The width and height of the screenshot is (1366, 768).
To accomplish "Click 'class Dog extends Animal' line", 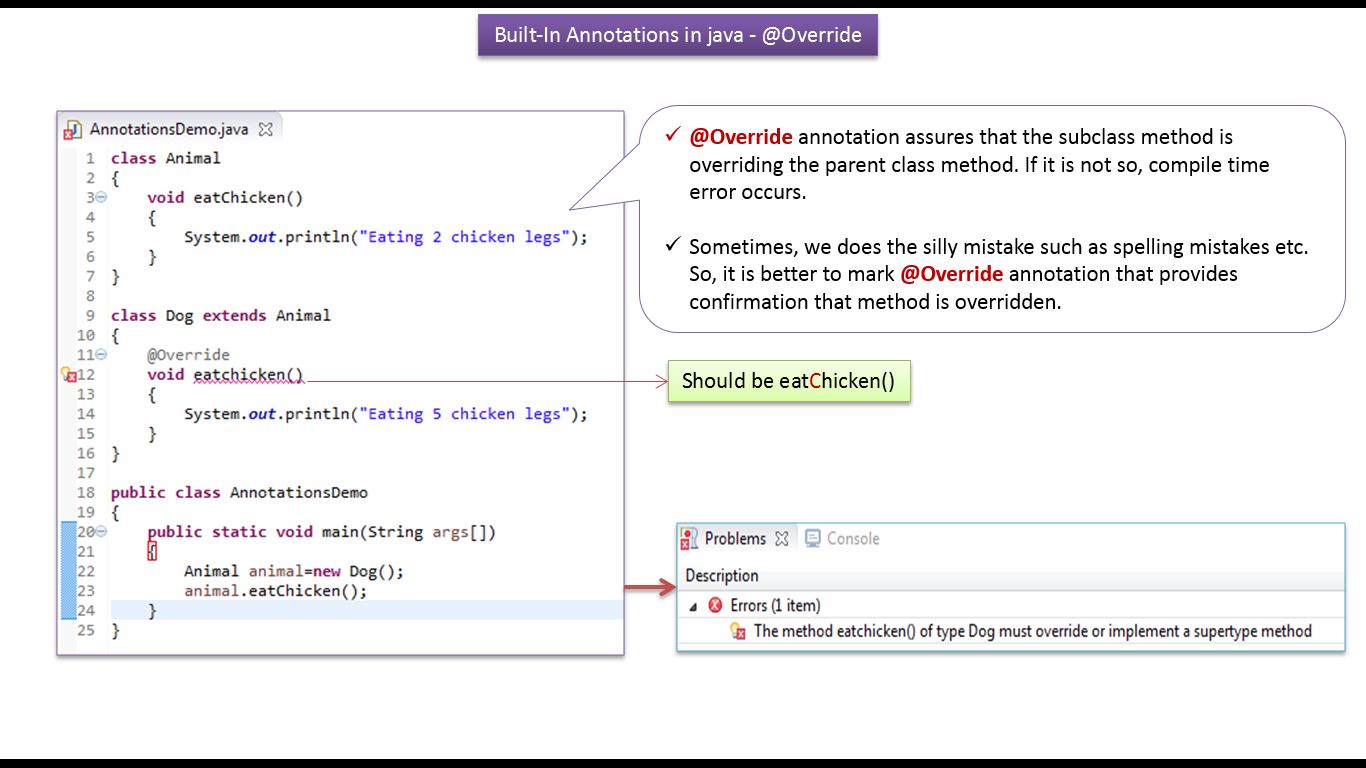I will (221, 316).
